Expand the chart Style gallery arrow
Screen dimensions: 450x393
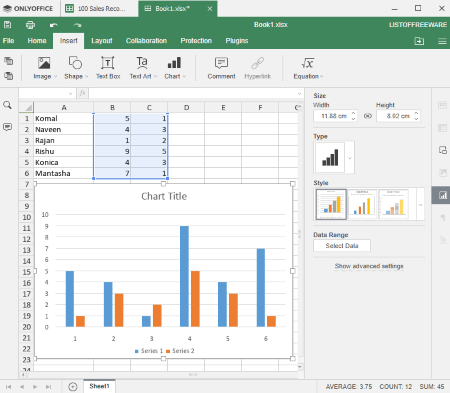click(x=420, y=205)
